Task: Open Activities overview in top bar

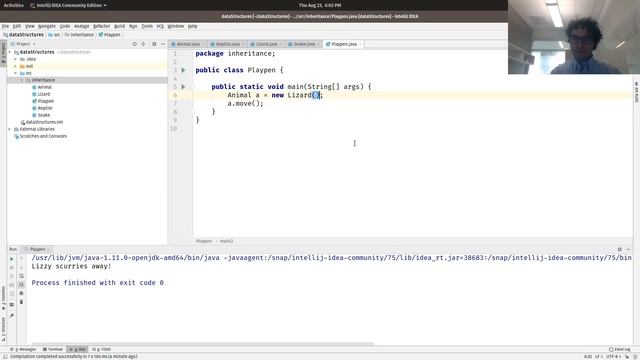Action: [13, 5]
